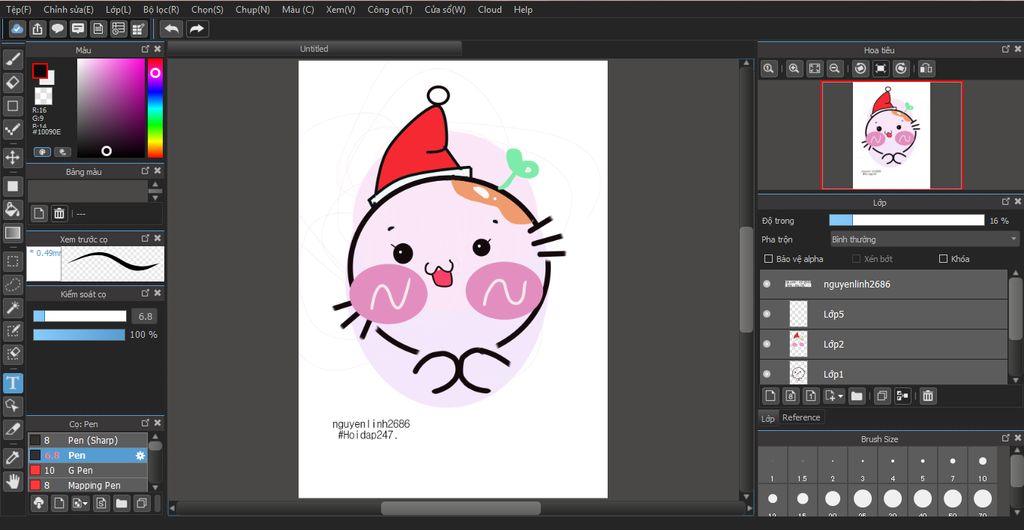Detach the Hoa tiêu panel with float icon
The height and width of the screenshot is (530, 1024).
(x=1006, y=50)
